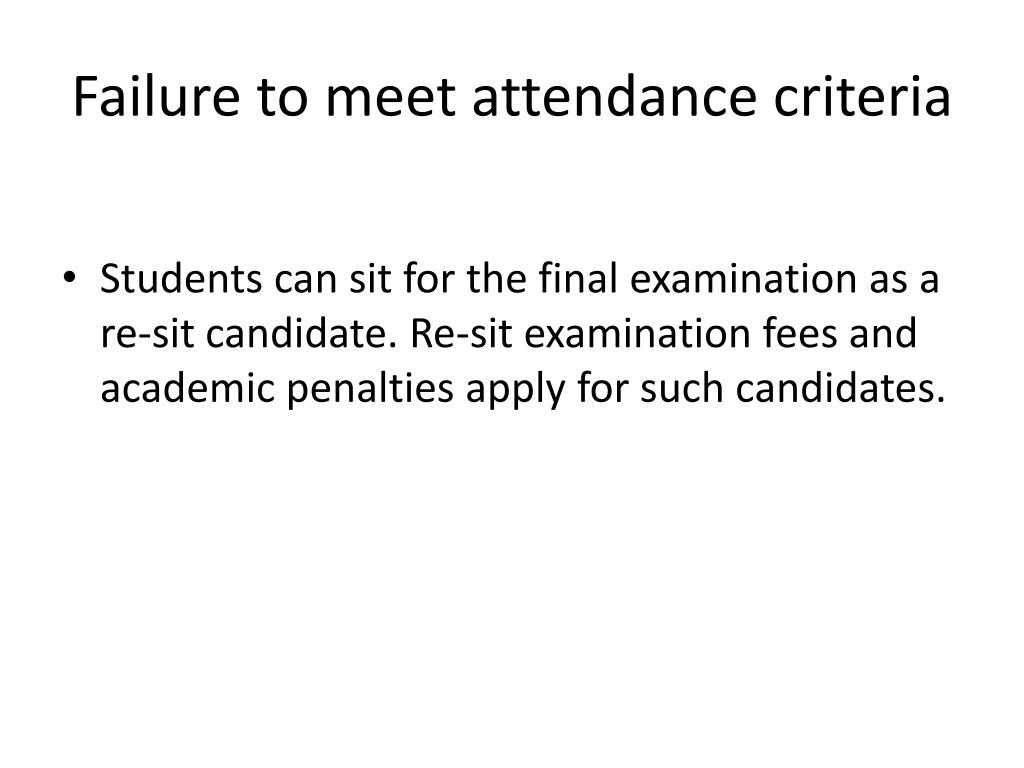Click the word "to" in the title

pyautogui.click(x=281, y=99)
